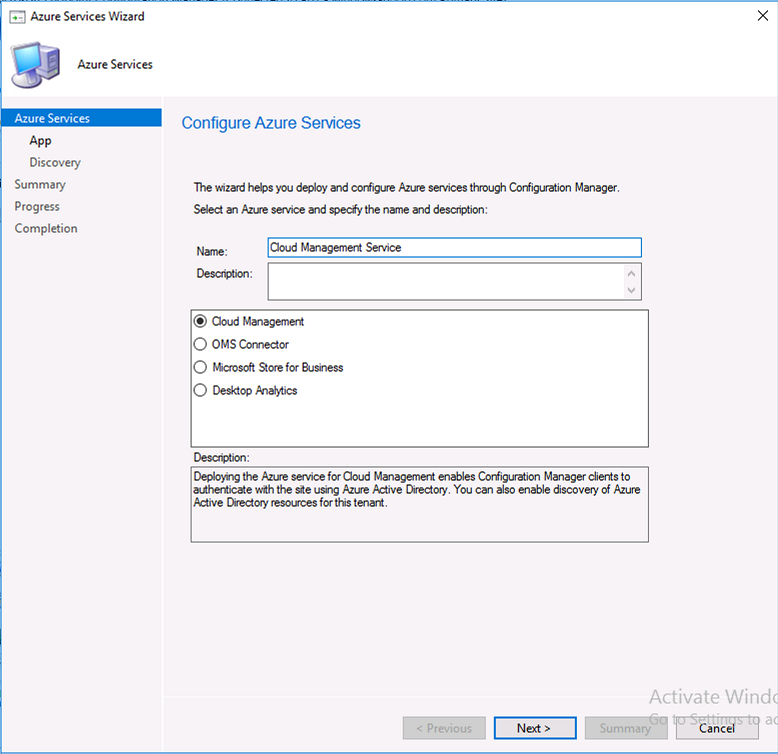The image size is (778, 754).
Task: Click 'Select an Azure service' instruction text
Action: click(340, 210)
